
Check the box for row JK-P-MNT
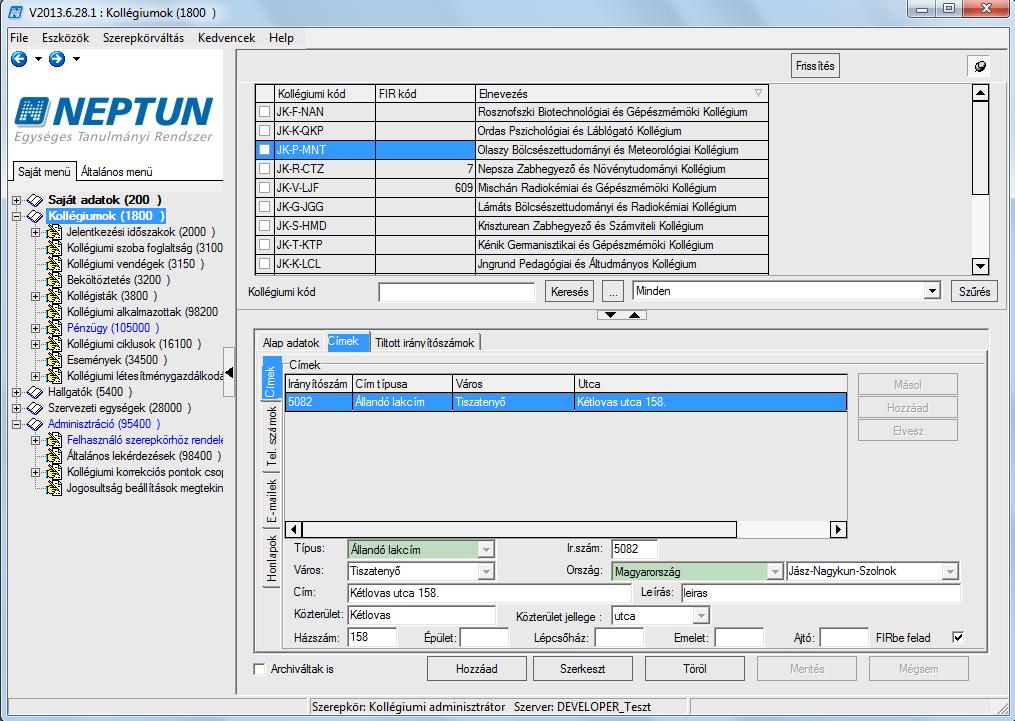[264, 150]
